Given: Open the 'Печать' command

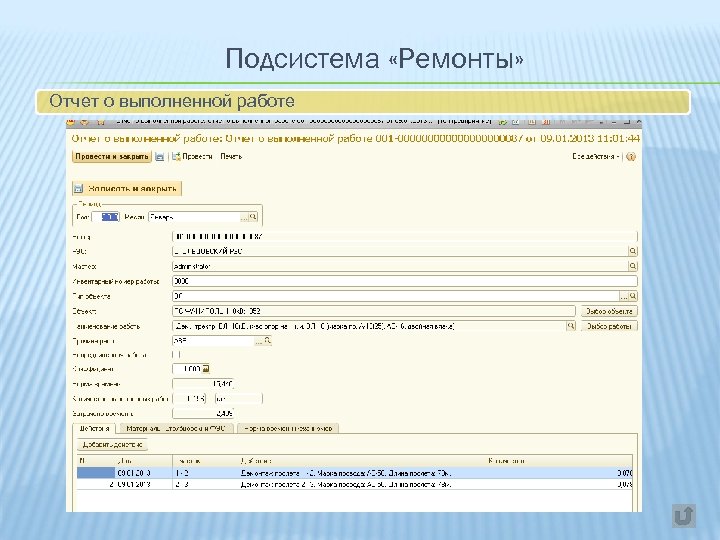Looking at the screenshot, I should coord(231,157).
